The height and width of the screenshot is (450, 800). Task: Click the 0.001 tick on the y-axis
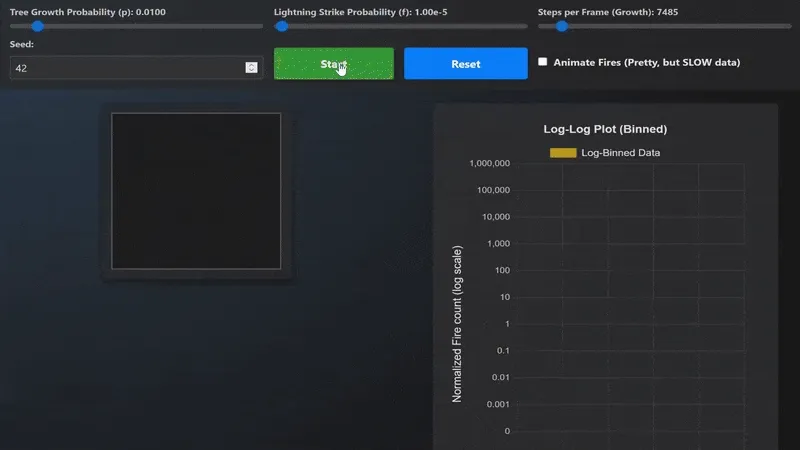pos(495,405)
